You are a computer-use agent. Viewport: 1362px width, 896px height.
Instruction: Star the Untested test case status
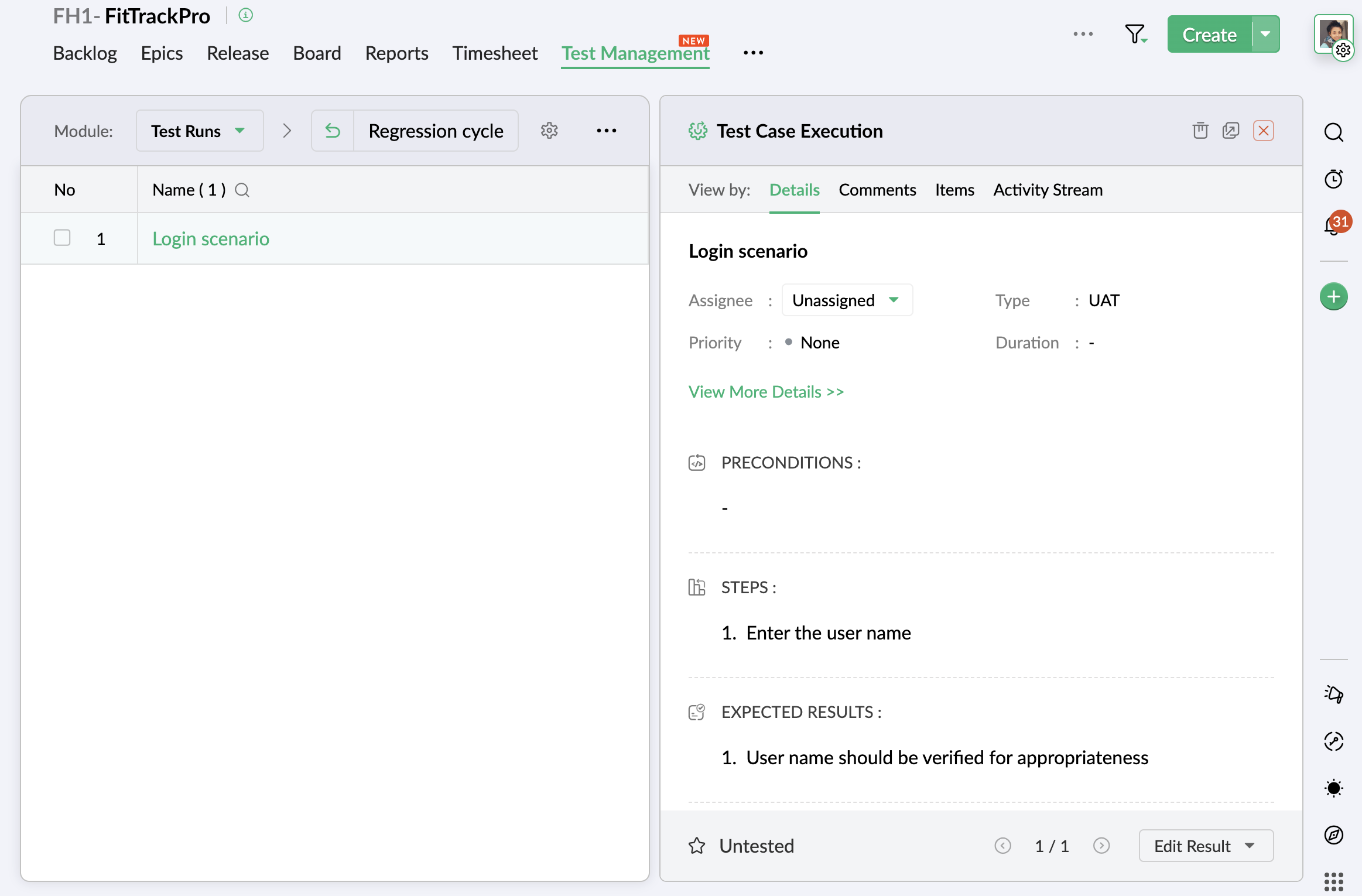point(697,846)
